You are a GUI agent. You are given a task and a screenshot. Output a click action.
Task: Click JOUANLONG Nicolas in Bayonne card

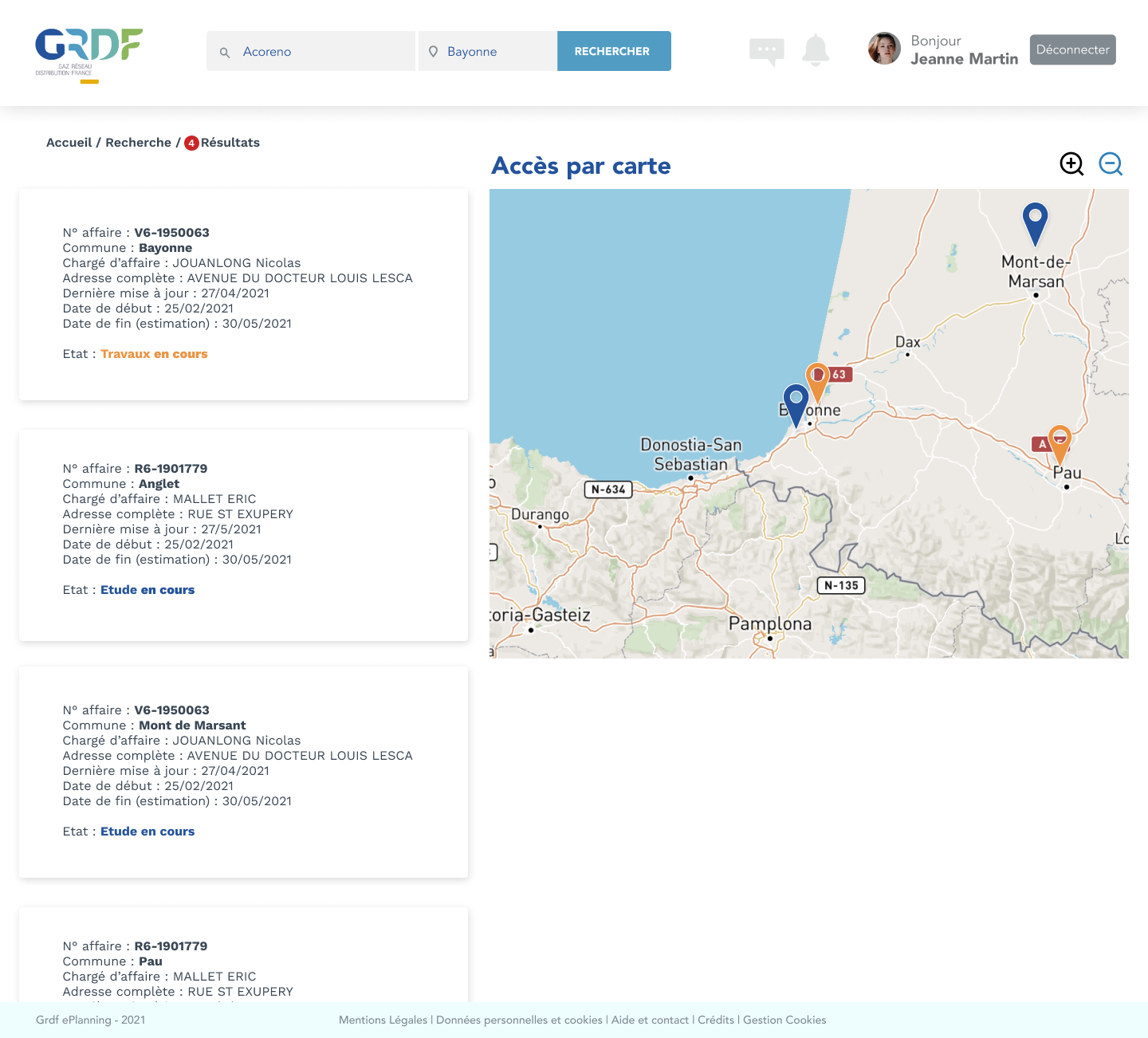[237, 263]
